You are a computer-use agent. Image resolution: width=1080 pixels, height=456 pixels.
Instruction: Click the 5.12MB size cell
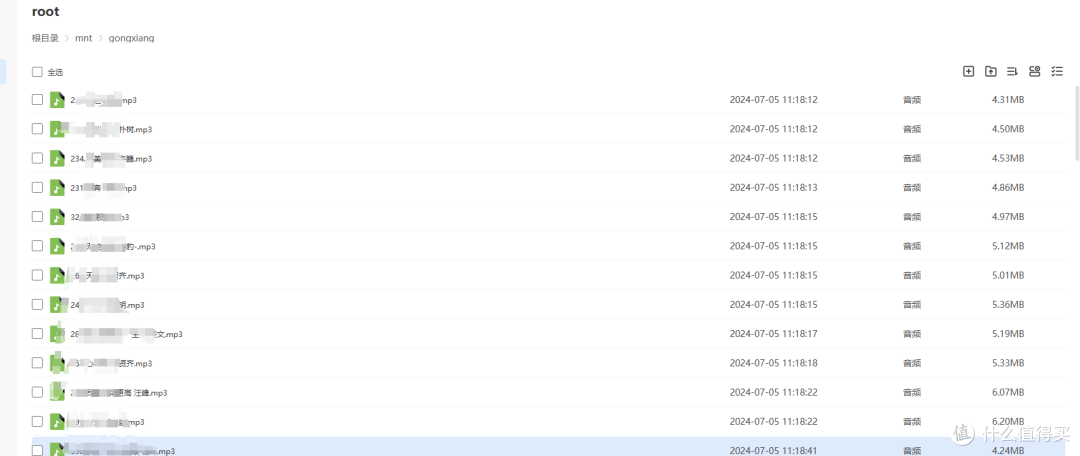(x=1008, y=246)
